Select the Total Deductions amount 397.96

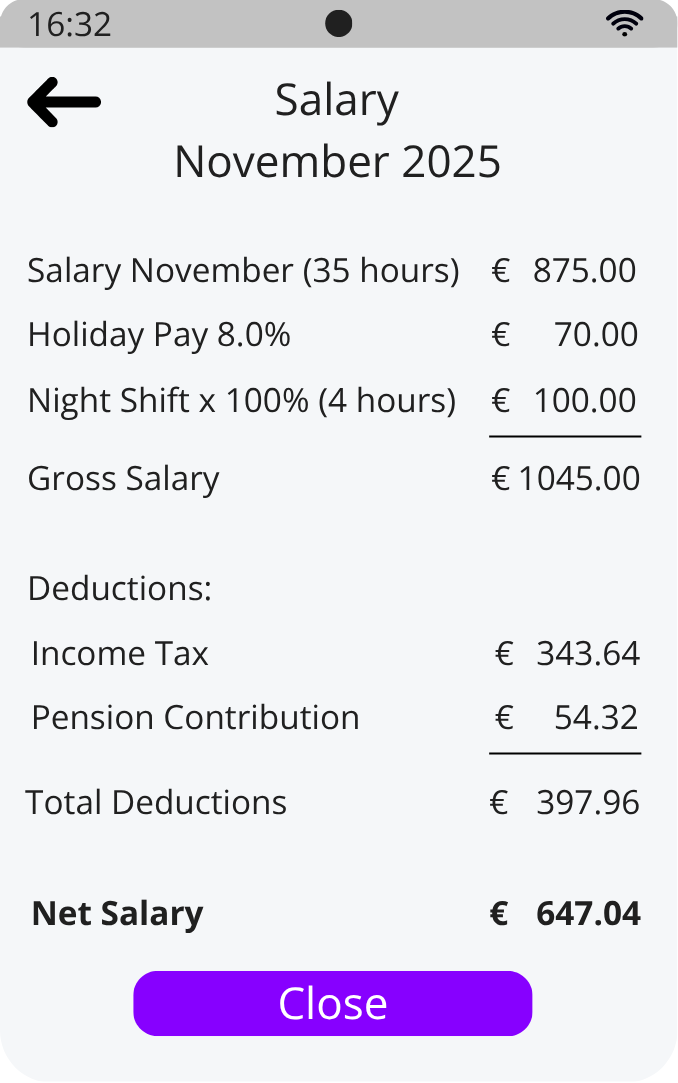[586, 801]
